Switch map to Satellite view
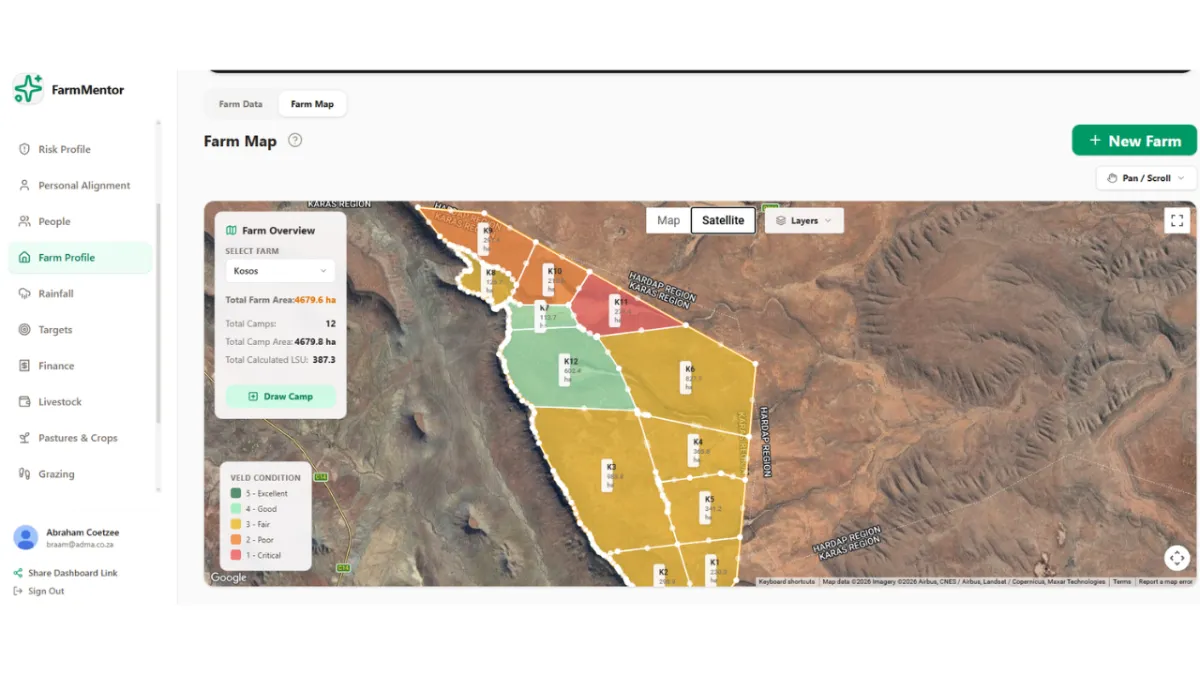Screen dimensions: 1200x675 pyautogui.click(x=723, y=221)
